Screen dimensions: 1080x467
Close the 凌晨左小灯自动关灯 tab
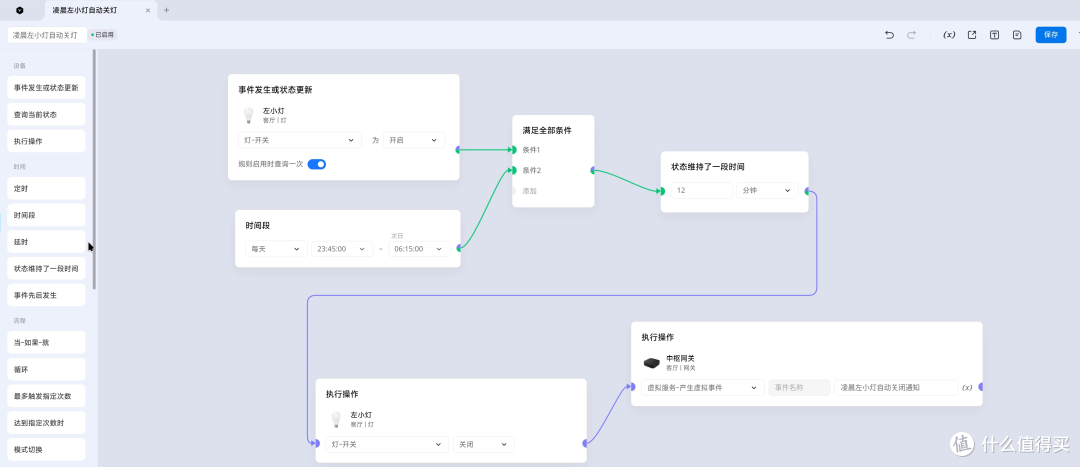(147, 10)
